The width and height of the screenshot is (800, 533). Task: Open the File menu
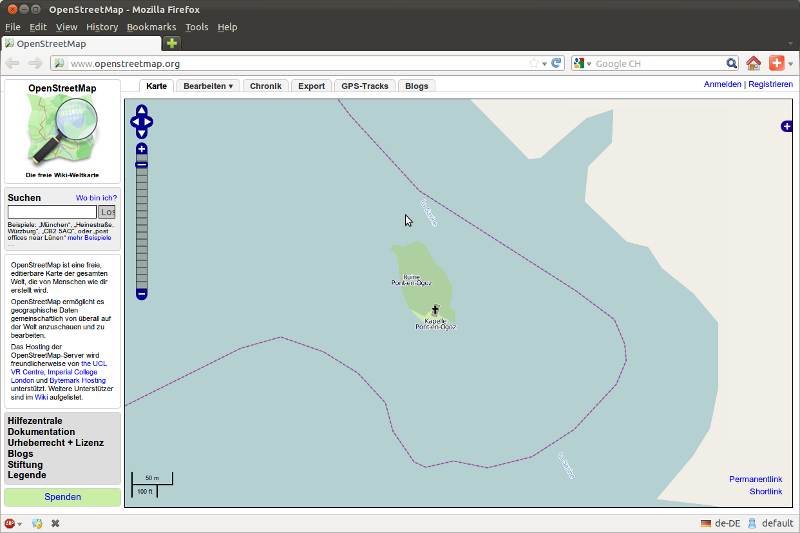tap(13, 27)
